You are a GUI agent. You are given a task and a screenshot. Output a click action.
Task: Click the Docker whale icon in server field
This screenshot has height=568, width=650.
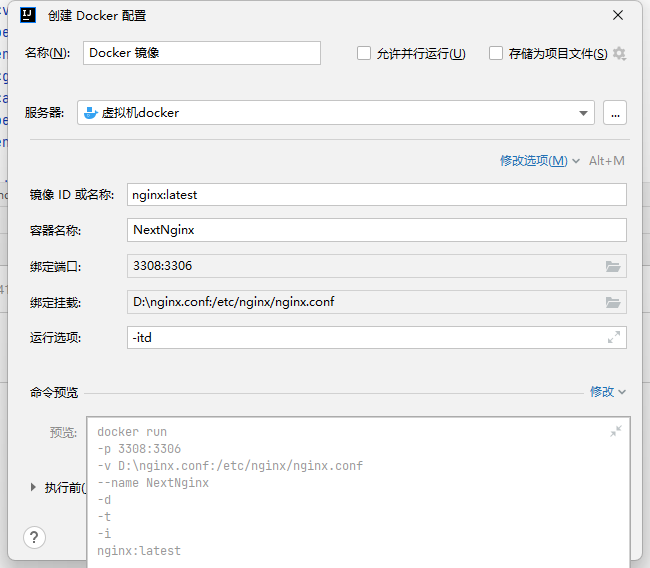pos(91,113)
